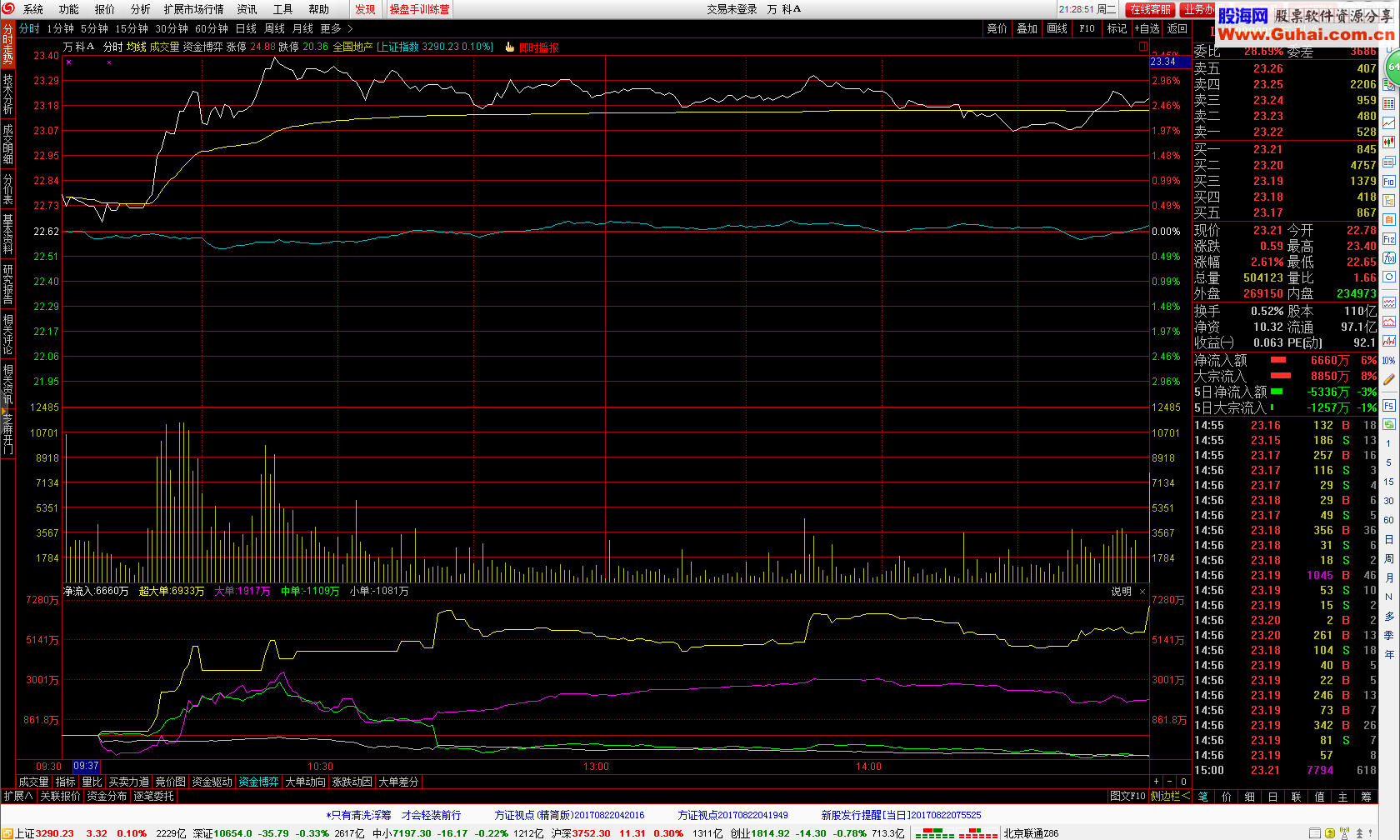Open the 图文F10 button
1400x840 pixels.
1128,796
